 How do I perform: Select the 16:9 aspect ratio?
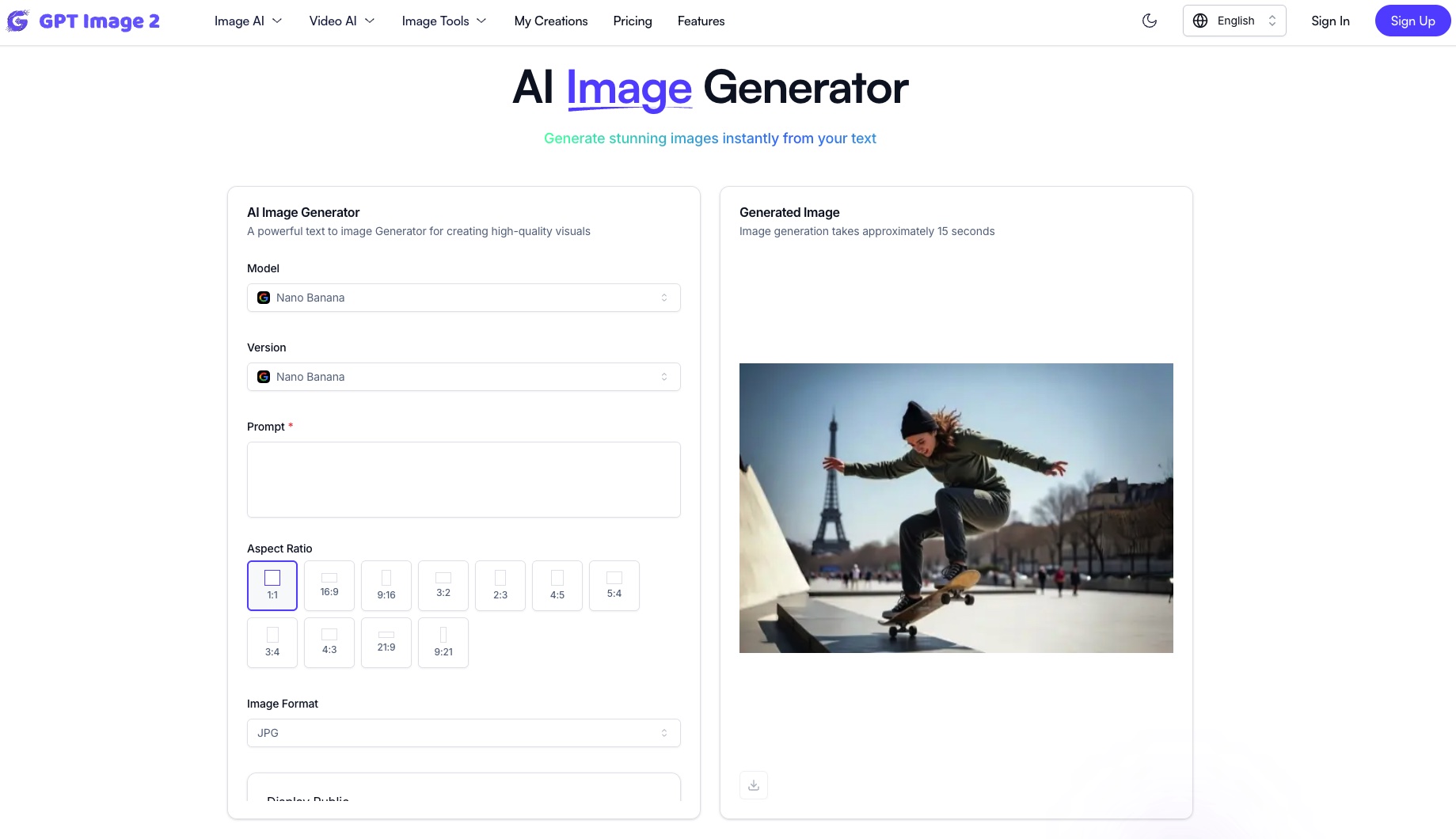coord(329,586)
